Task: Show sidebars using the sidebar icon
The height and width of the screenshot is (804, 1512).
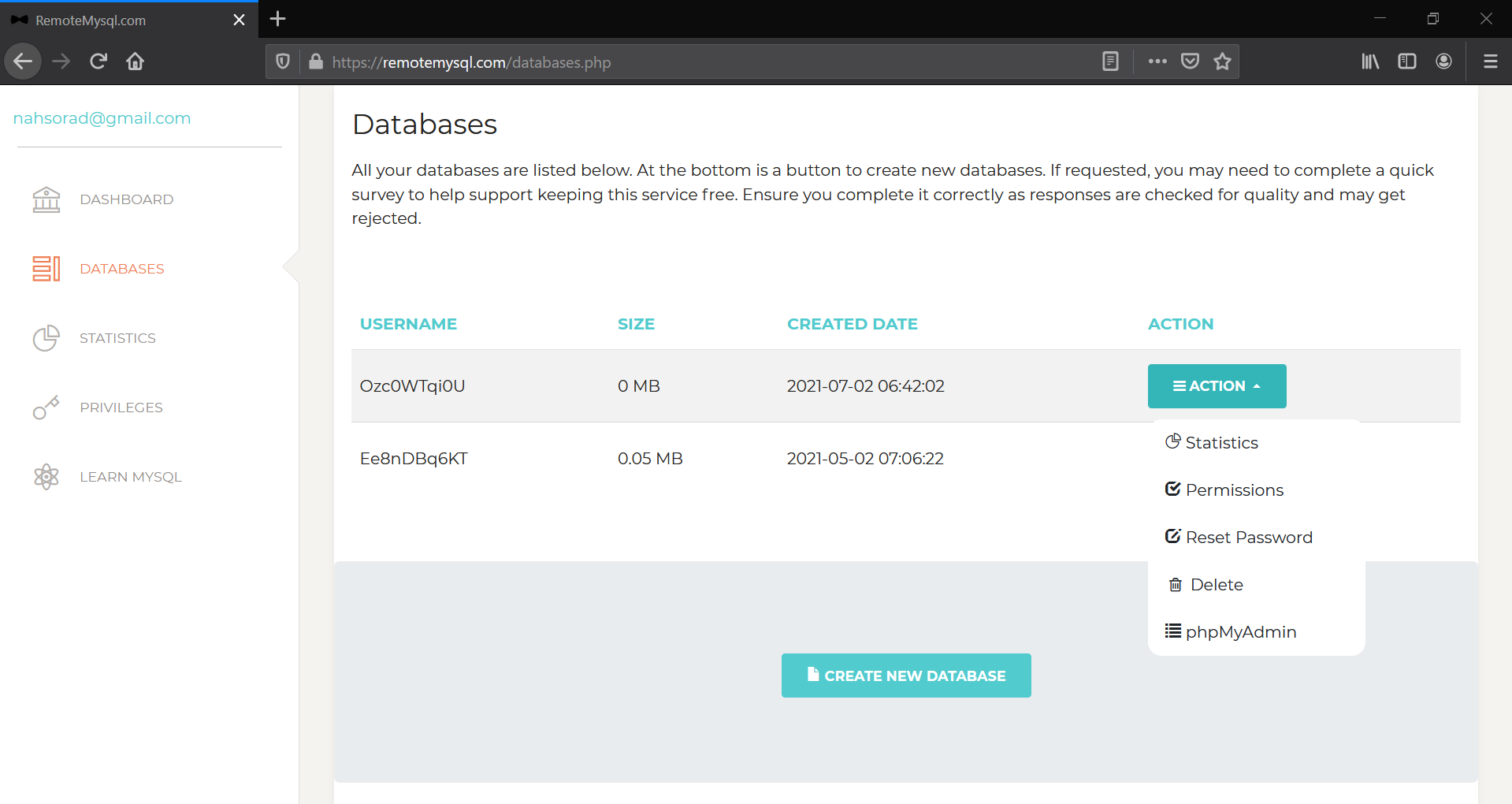Action: tap(1407, 61)
